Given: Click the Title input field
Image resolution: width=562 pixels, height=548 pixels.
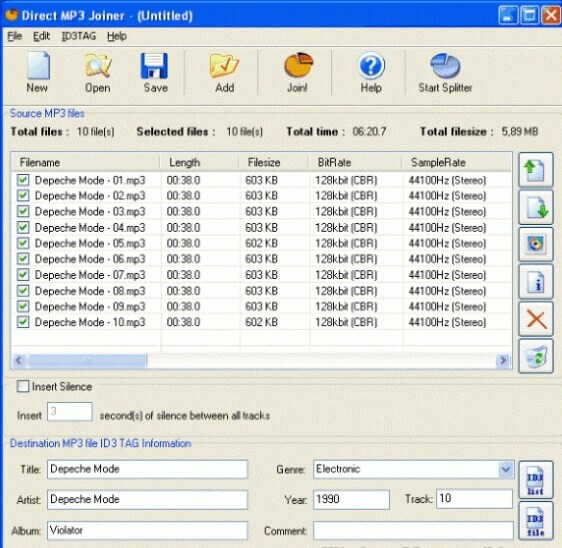Looking at the screenshot, I should [147, 469].
